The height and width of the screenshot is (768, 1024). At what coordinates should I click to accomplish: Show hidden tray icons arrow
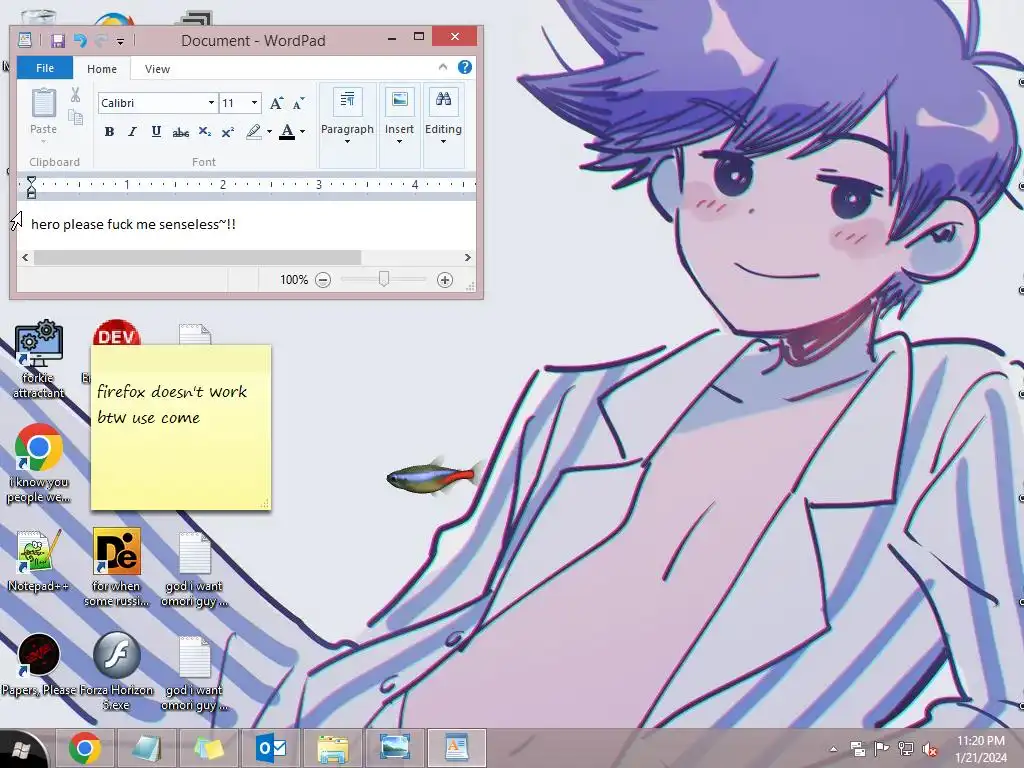pos(833,749)
